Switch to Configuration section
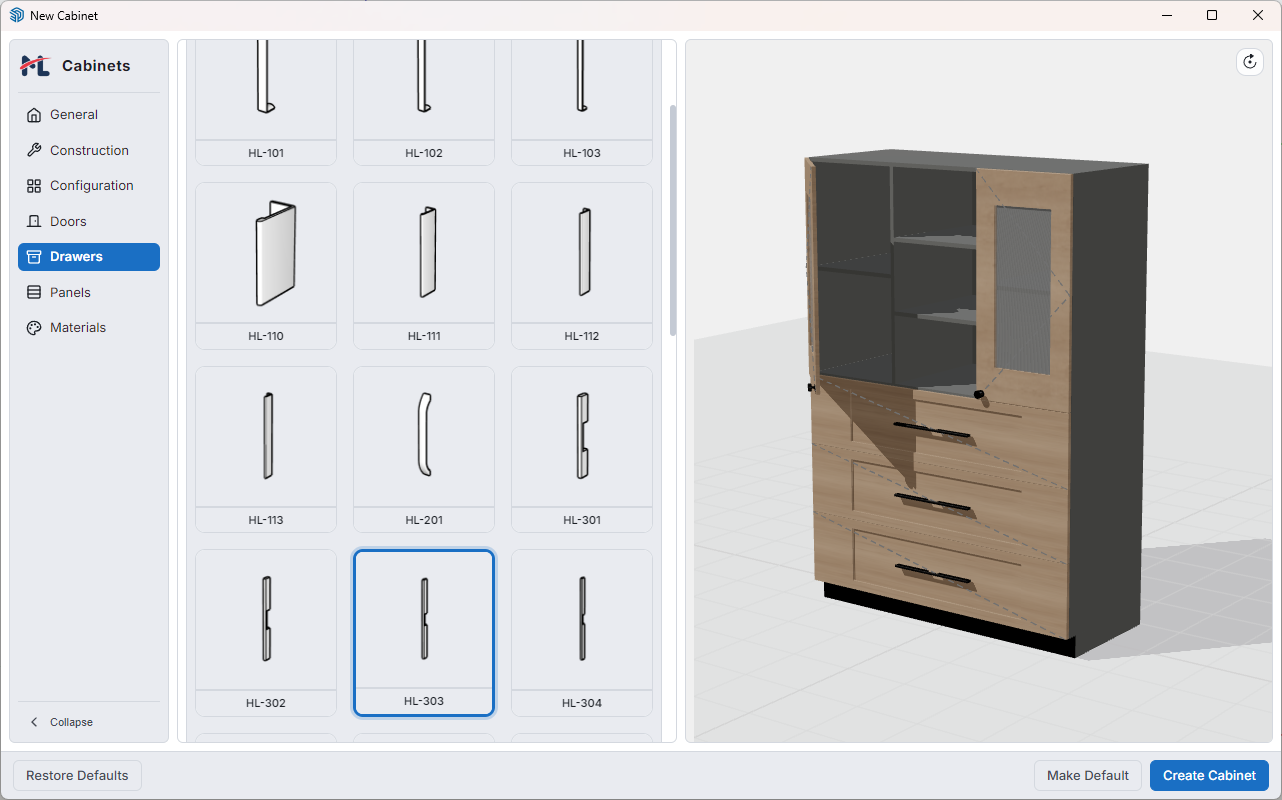Screen dimensions: 1282x800 (x=89, y=186)
